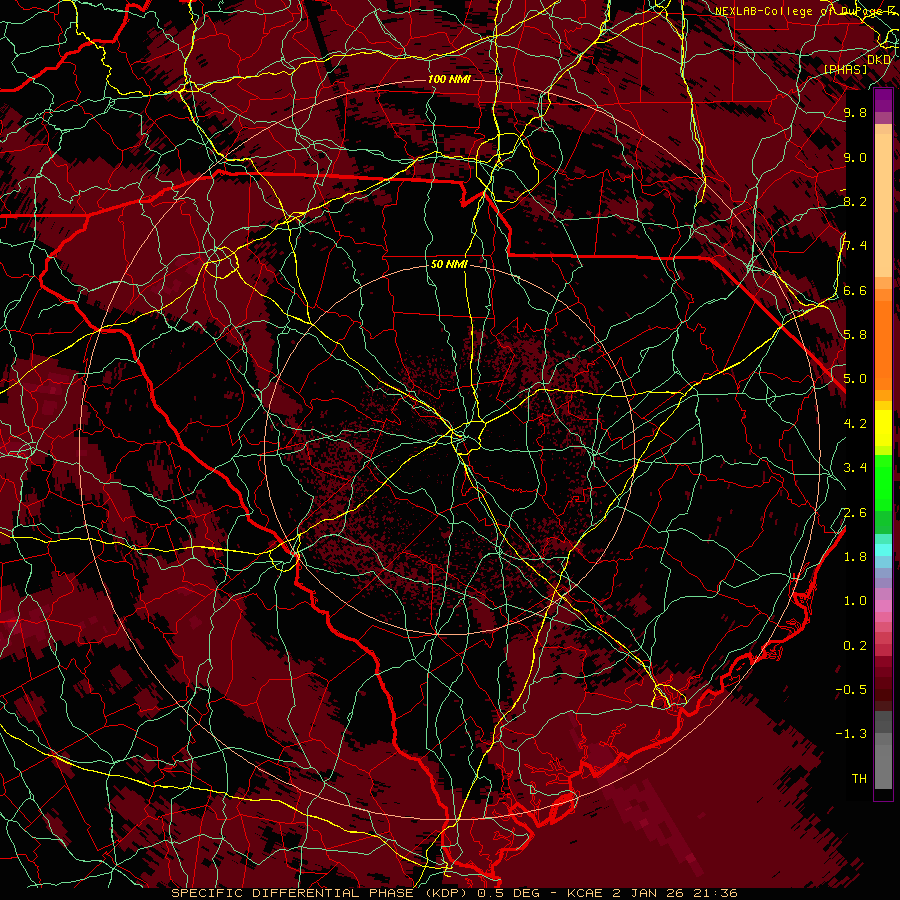Click the 0.2 scale value

click(x=855, y=646)
